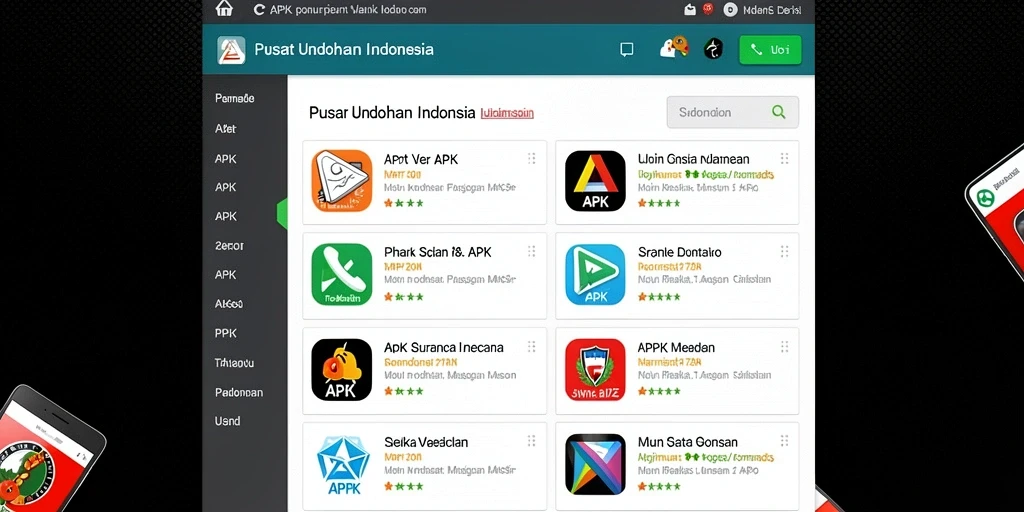Select Afcoo in the sidebar

pyautogui.click(x=229, y=304)
